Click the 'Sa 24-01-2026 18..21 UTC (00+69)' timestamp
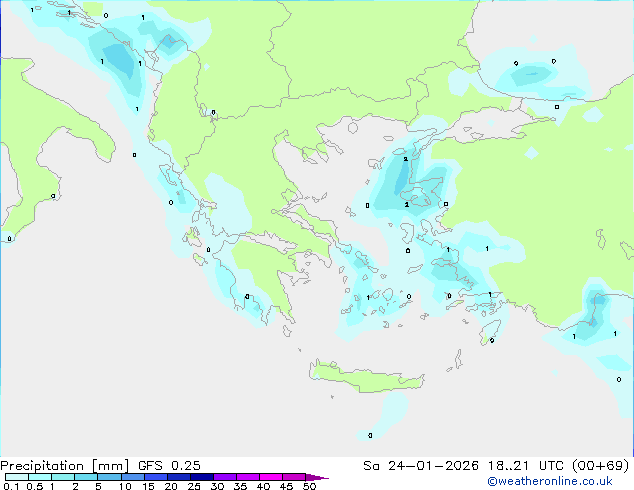The width and height of the screenshot is (634, 490). [x=496, y=466]
